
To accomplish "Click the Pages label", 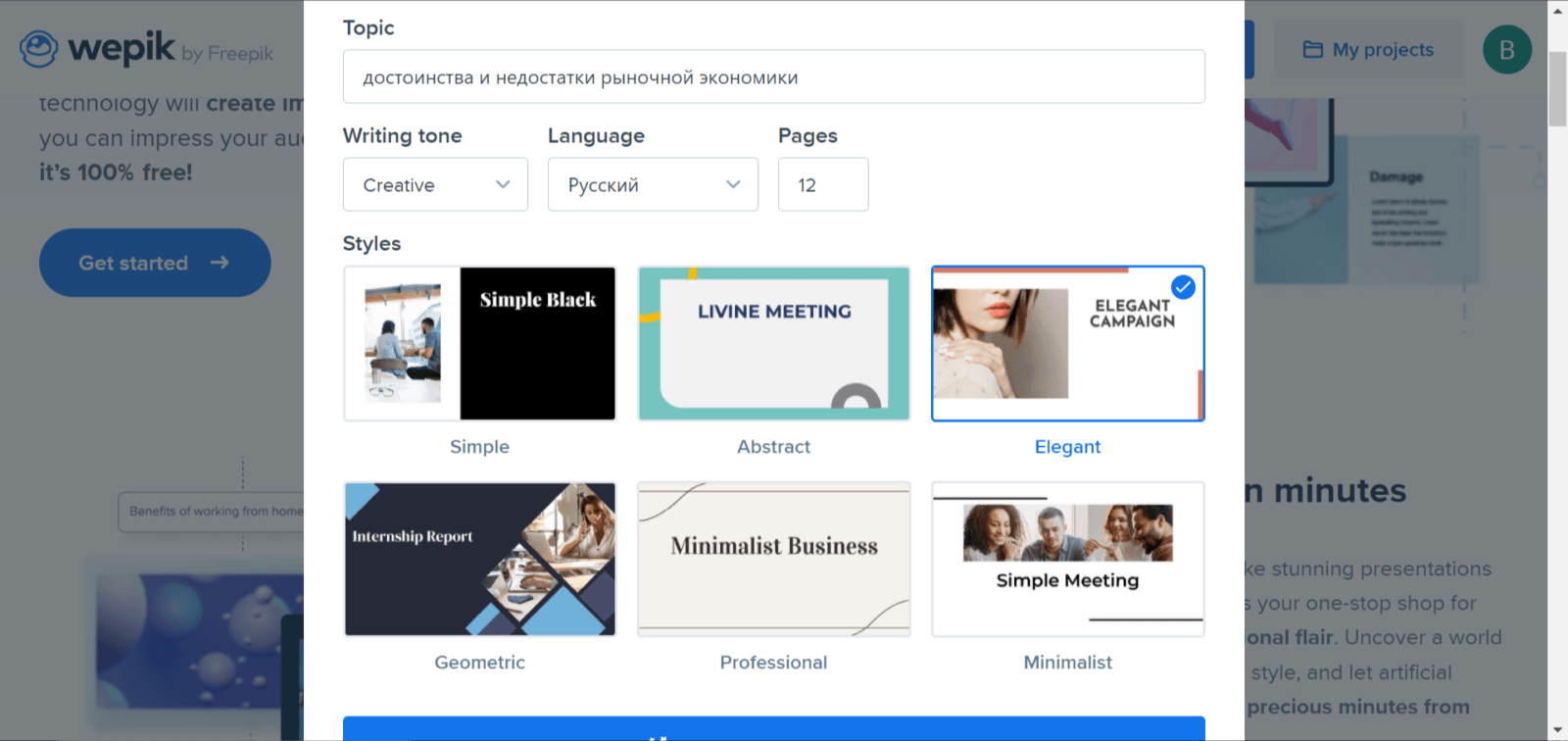I will click(808, 135).
